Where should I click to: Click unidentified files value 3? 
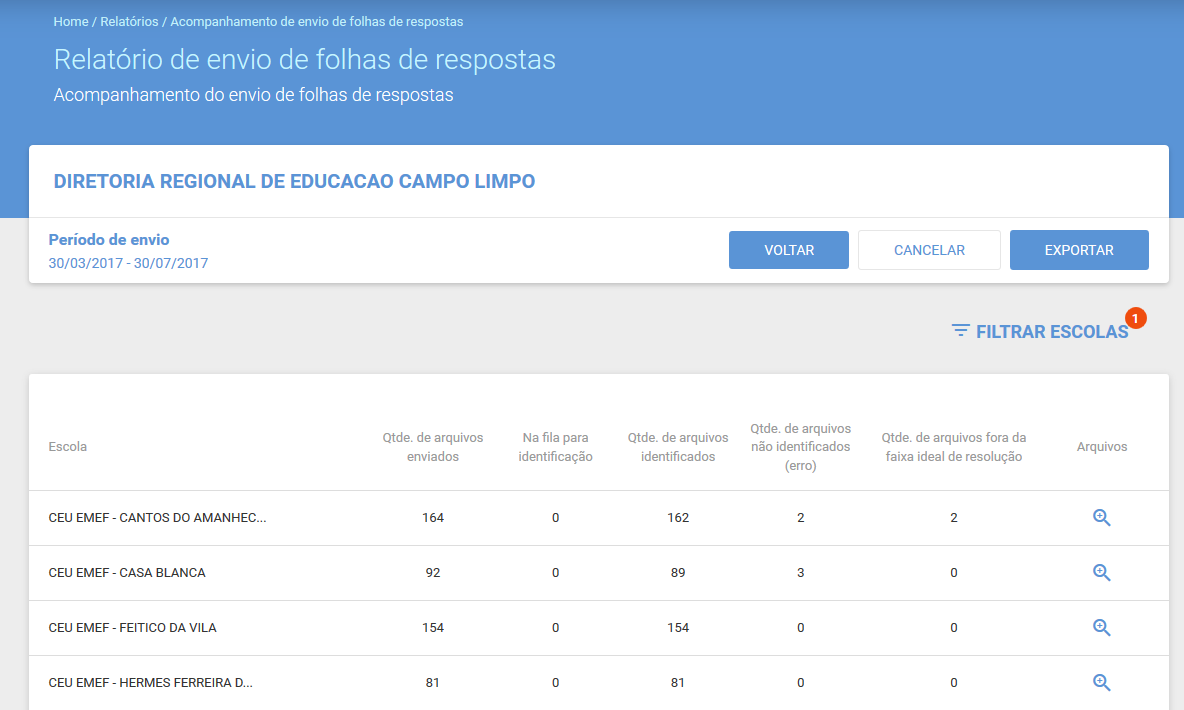pos(800,573)
